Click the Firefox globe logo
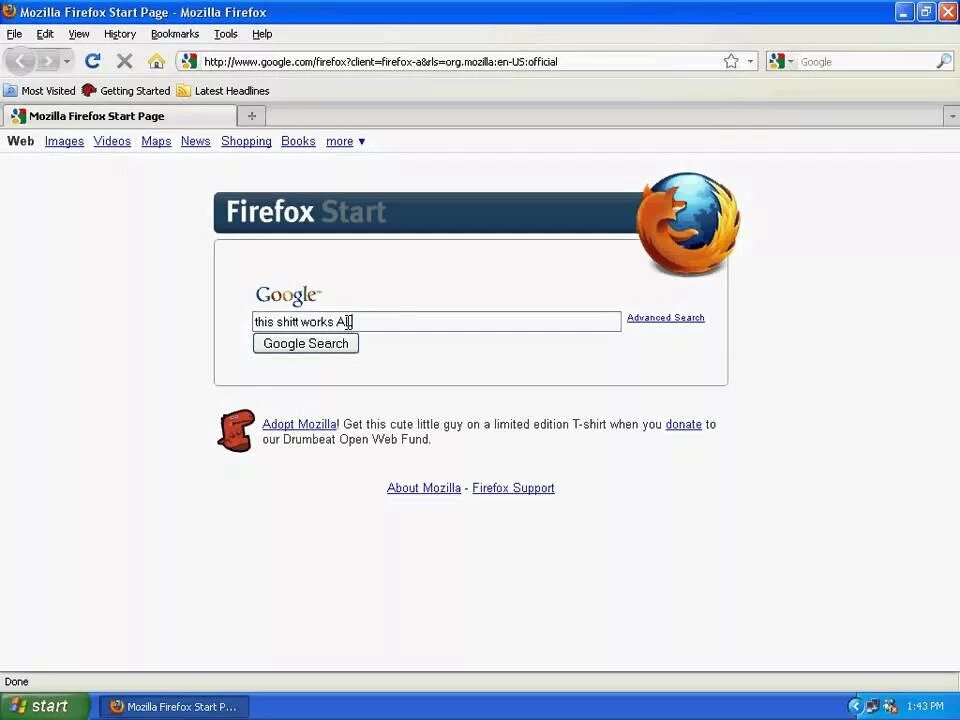The width and height of the screenshot is (960, 720). 688,223
